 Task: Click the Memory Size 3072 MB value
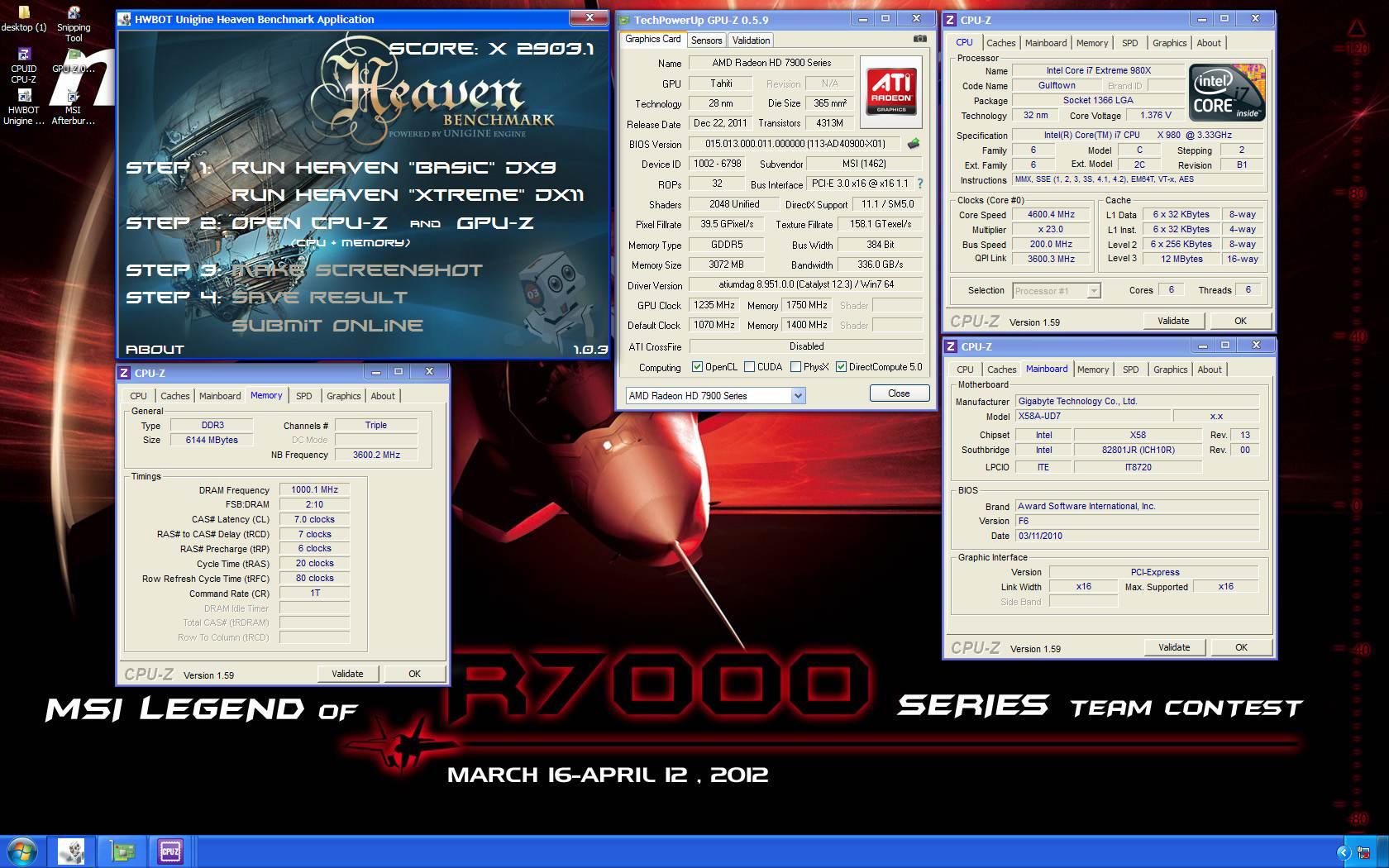727,265
